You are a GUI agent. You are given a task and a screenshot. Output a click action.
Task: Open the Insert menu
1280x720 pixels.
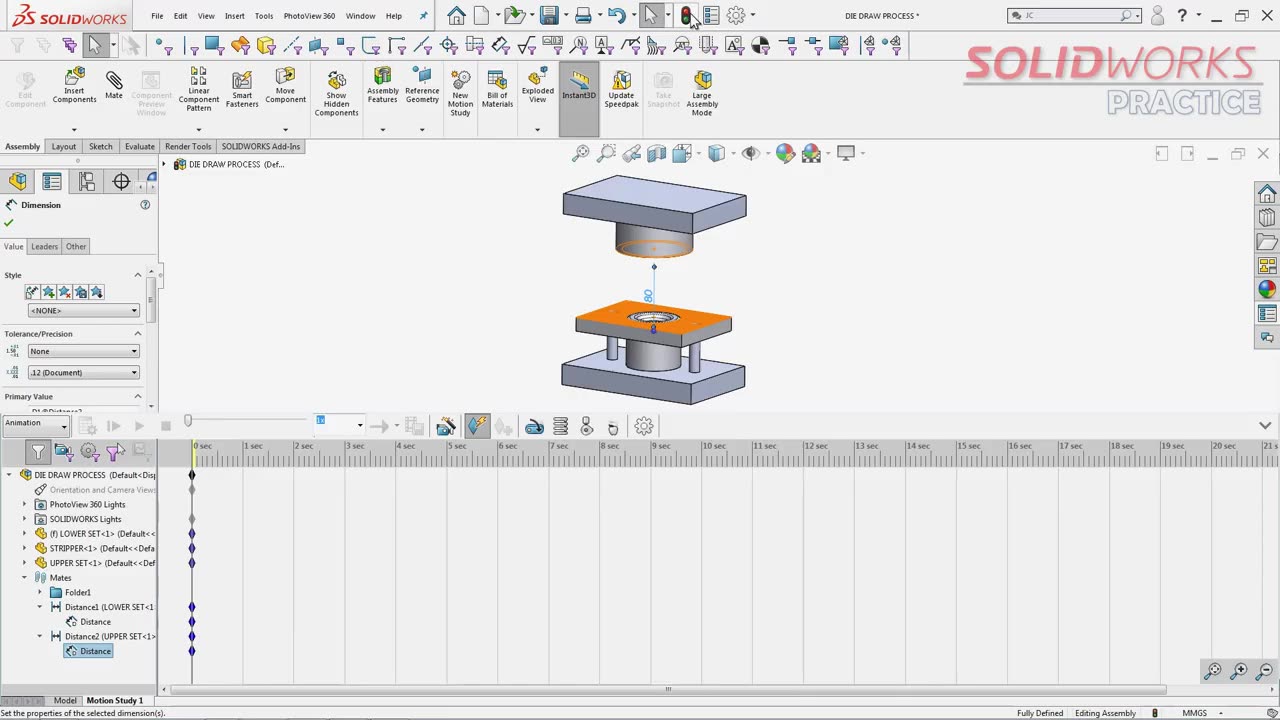[234, 16]
